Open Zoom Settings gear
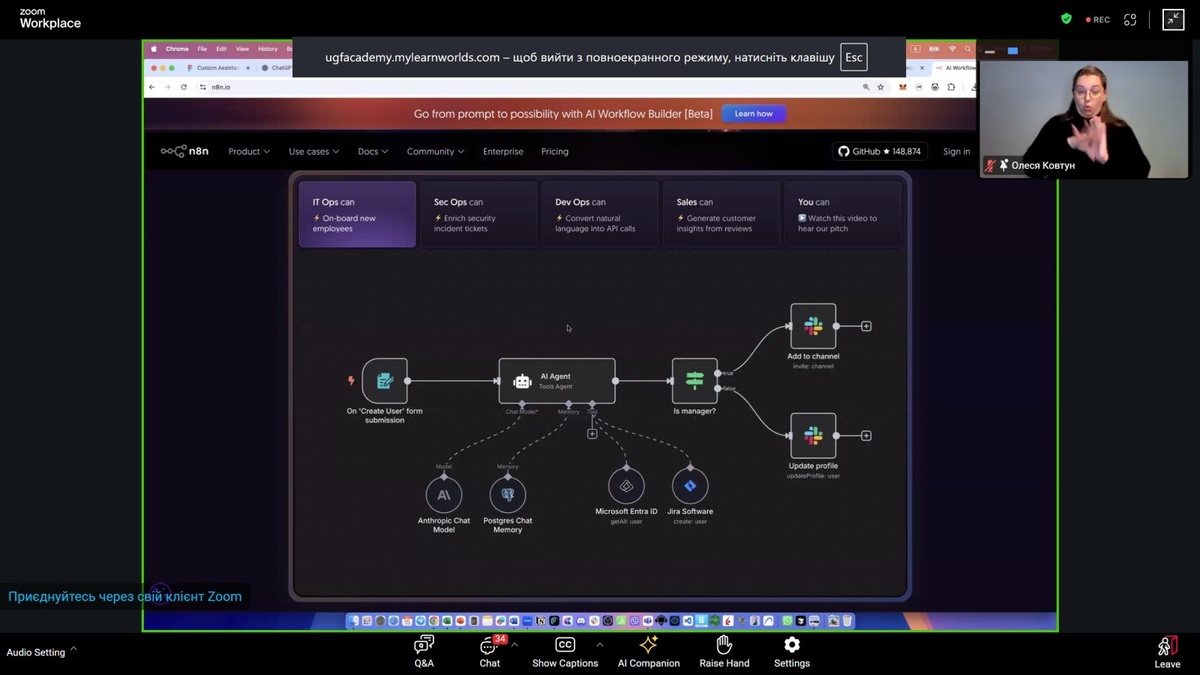This screenshot has width=1200, height=675. (x=791, y=646)
